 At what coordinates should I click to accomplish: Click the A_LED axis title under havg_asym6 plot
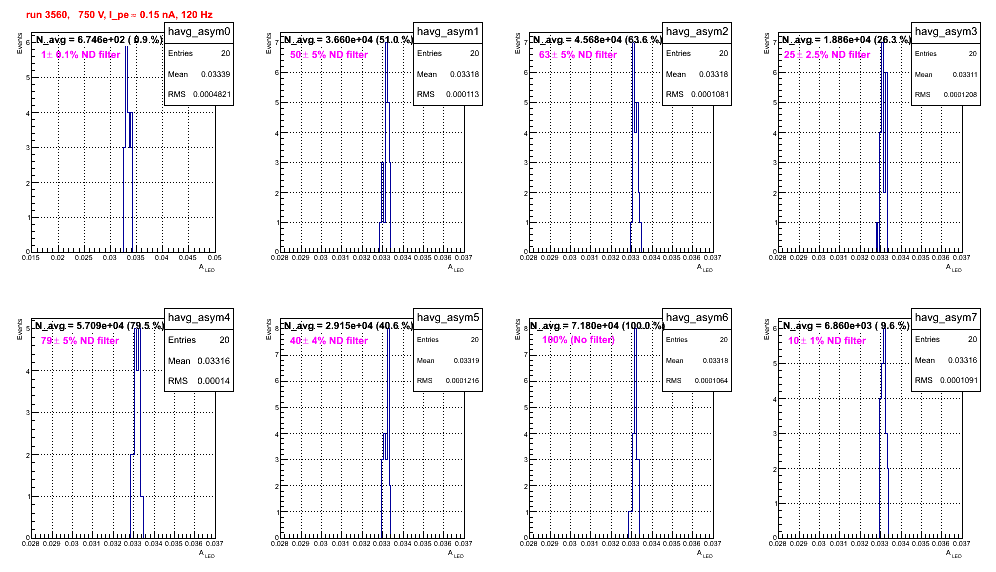click(705, 554)
